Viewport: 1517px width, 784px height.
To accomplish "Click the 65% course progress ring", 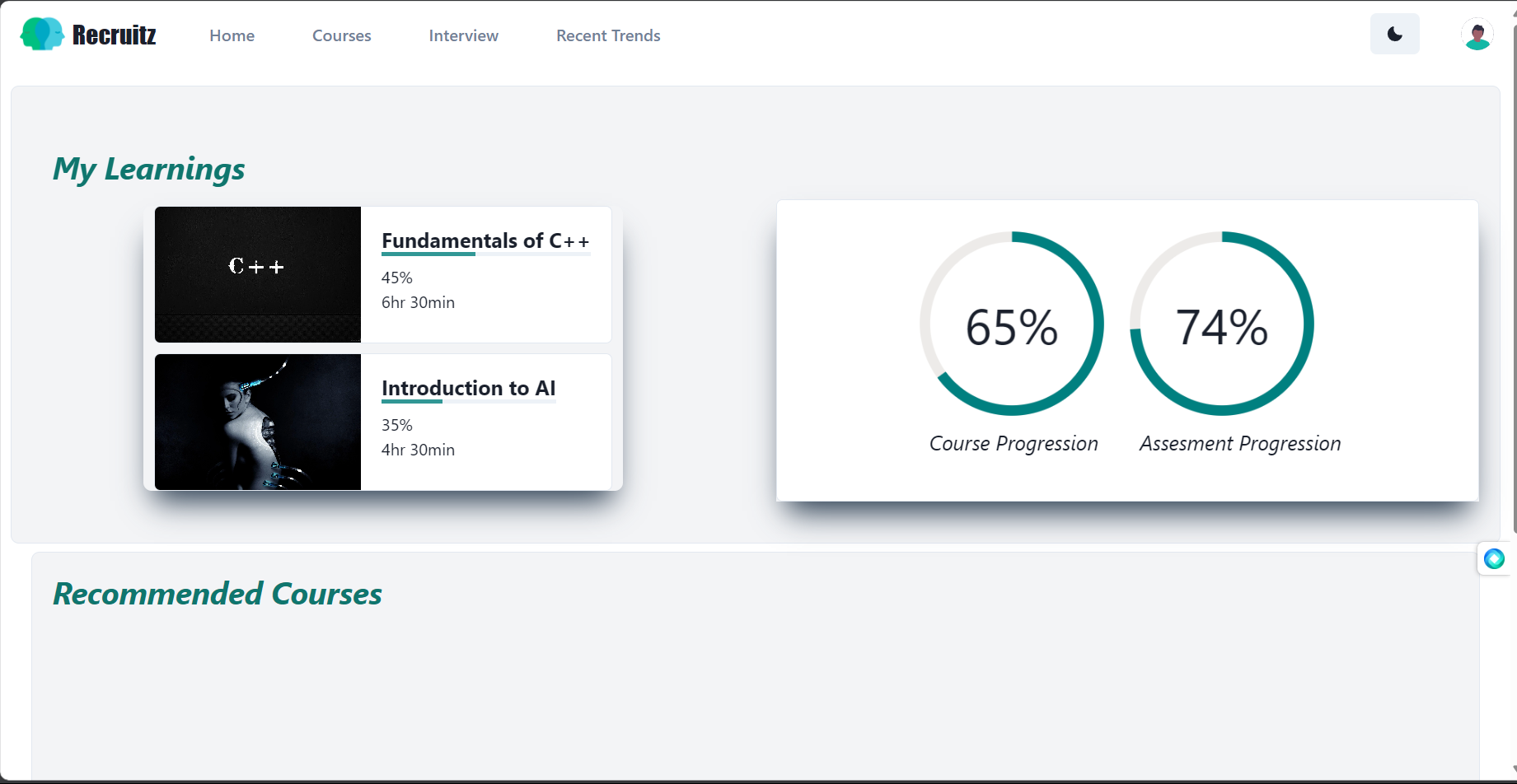I will (x=1011, y=324).
